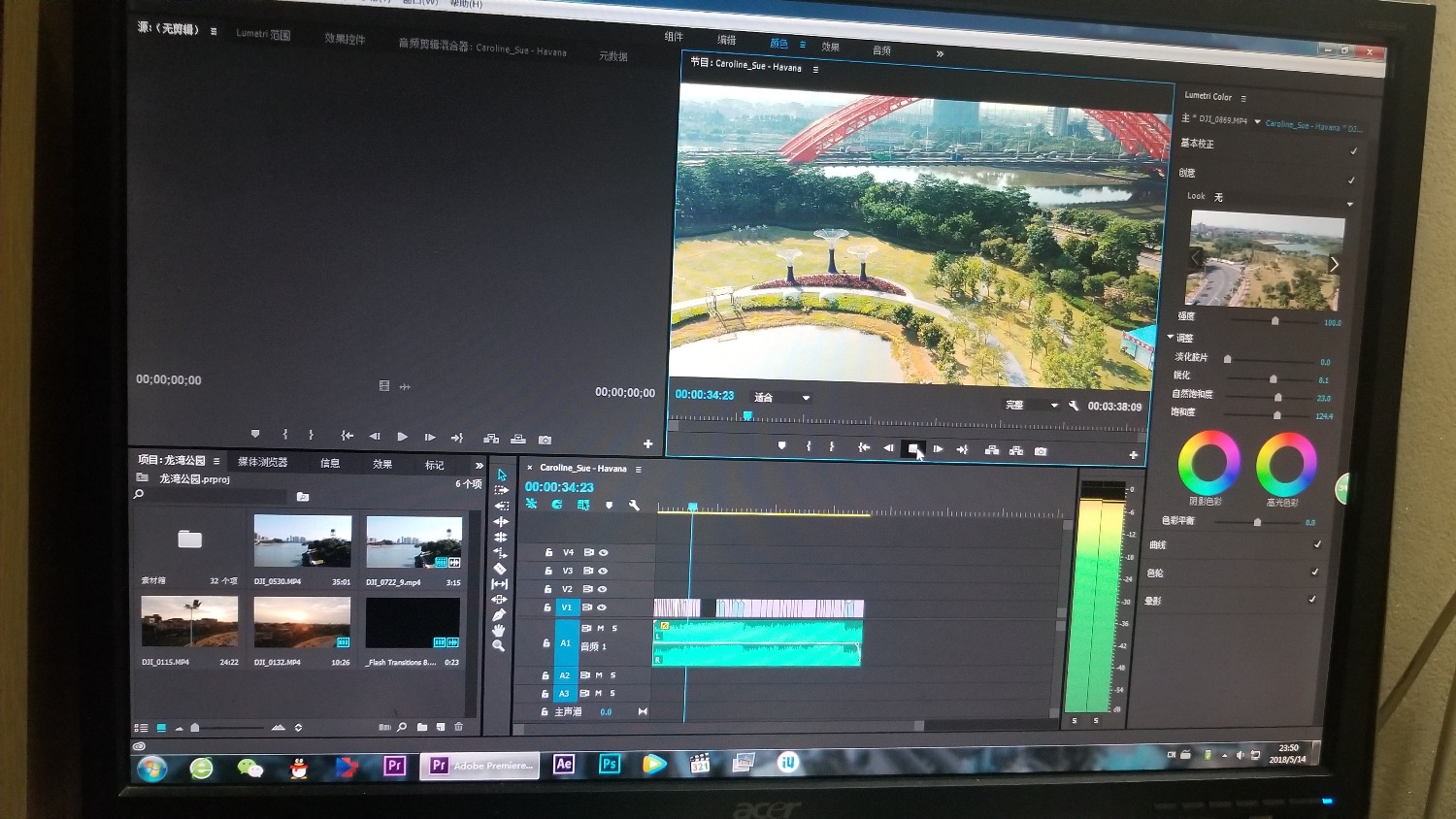Open master clip dropdown next to DJI_0869.MP4
Screen dimensions: 1456x819
pyautogui.click(x=1257, y=121)
